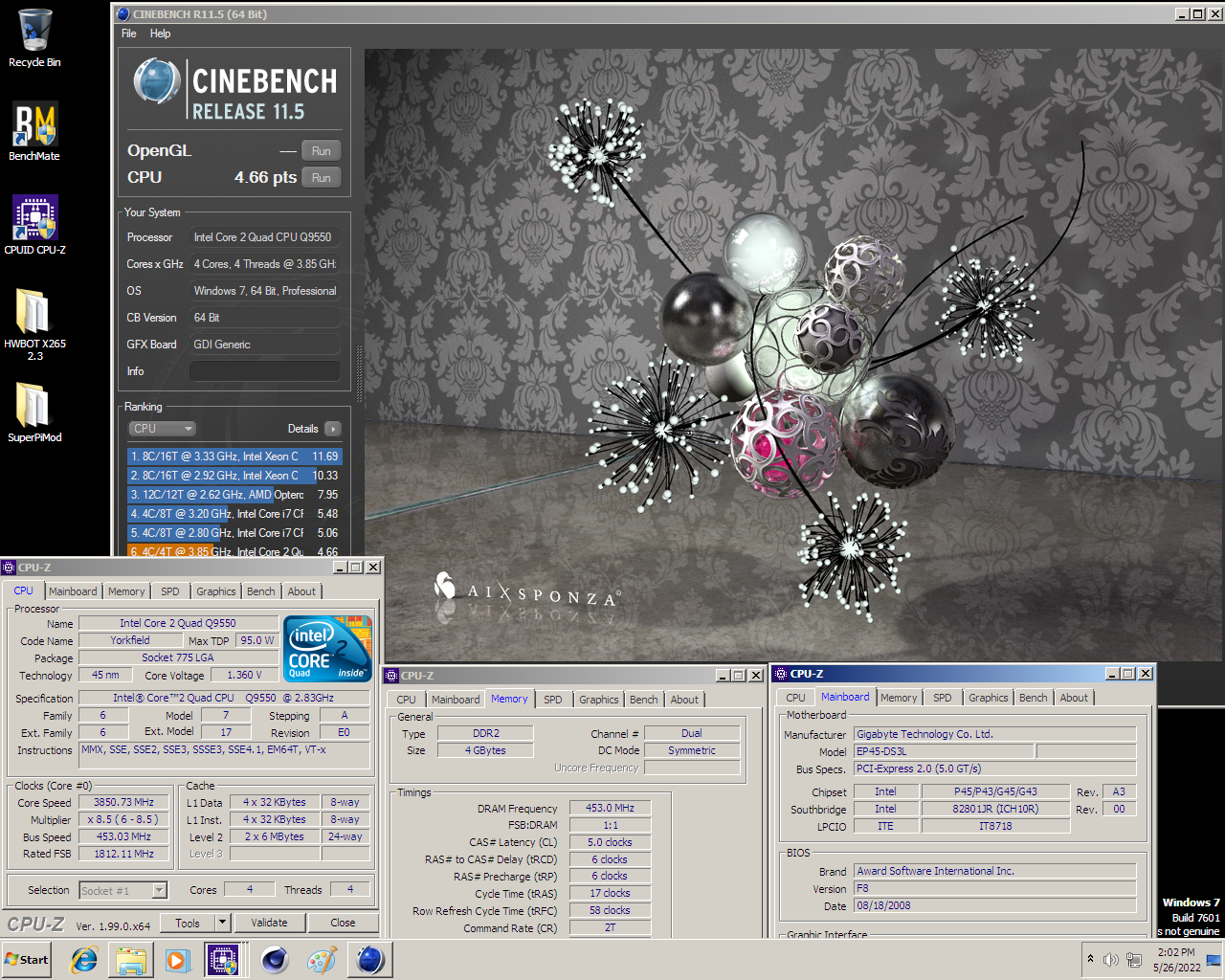The image size is (1225, 980).
Task: Run the OpenGL benchmark
Action: coord(322,151)
